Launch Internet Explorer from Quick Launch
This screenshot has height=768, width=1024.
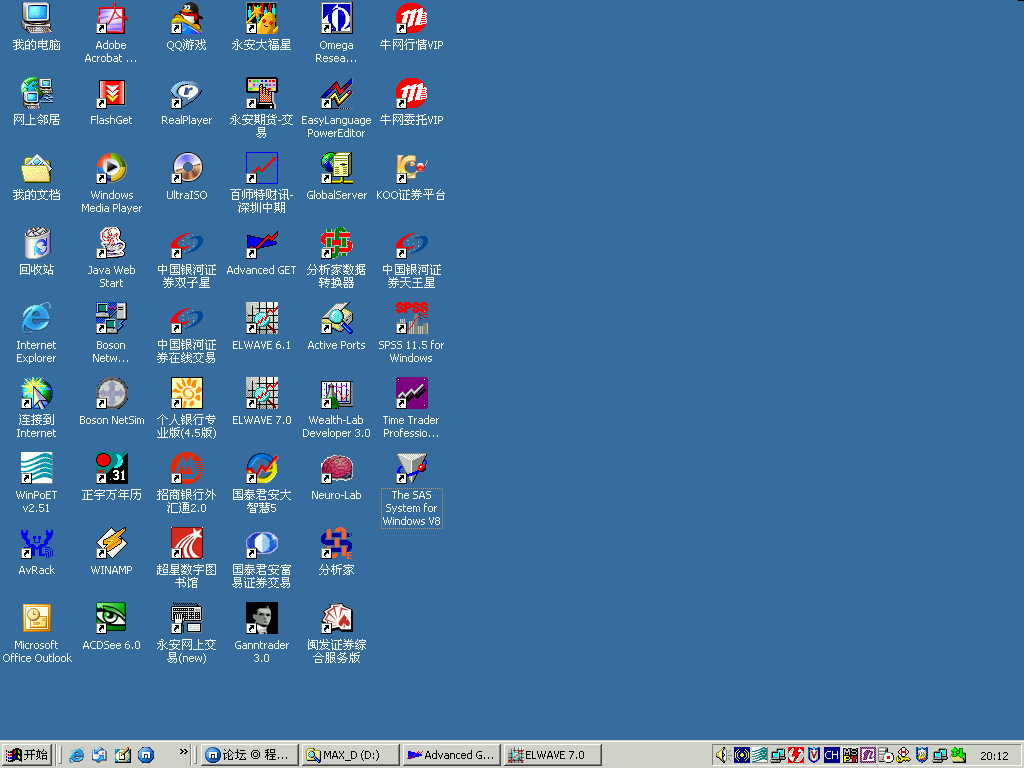(x=77, y=755)
